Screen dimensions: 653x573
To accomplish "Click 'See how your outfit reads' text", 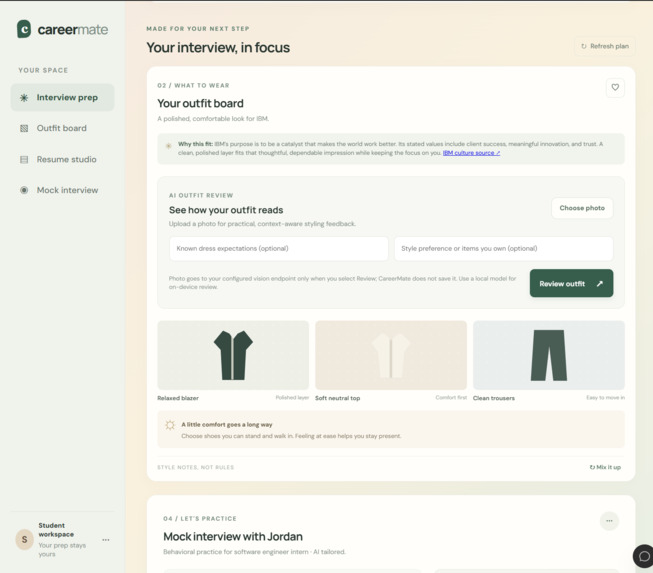I will 226,210.
